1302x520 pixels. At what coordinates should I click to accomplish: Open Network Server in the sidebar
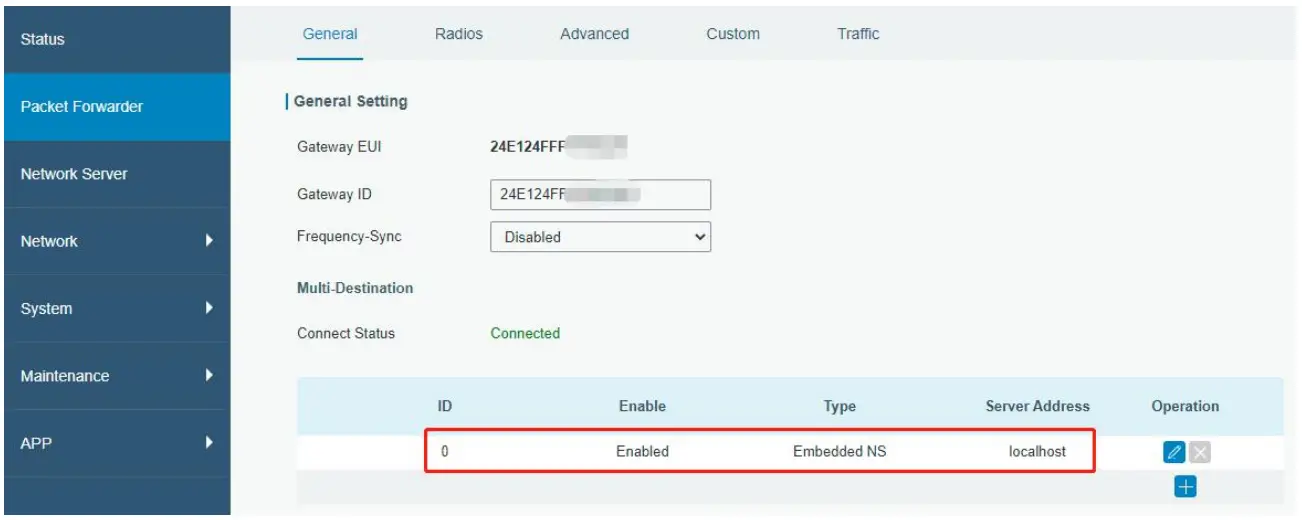(x=116, y=174)
